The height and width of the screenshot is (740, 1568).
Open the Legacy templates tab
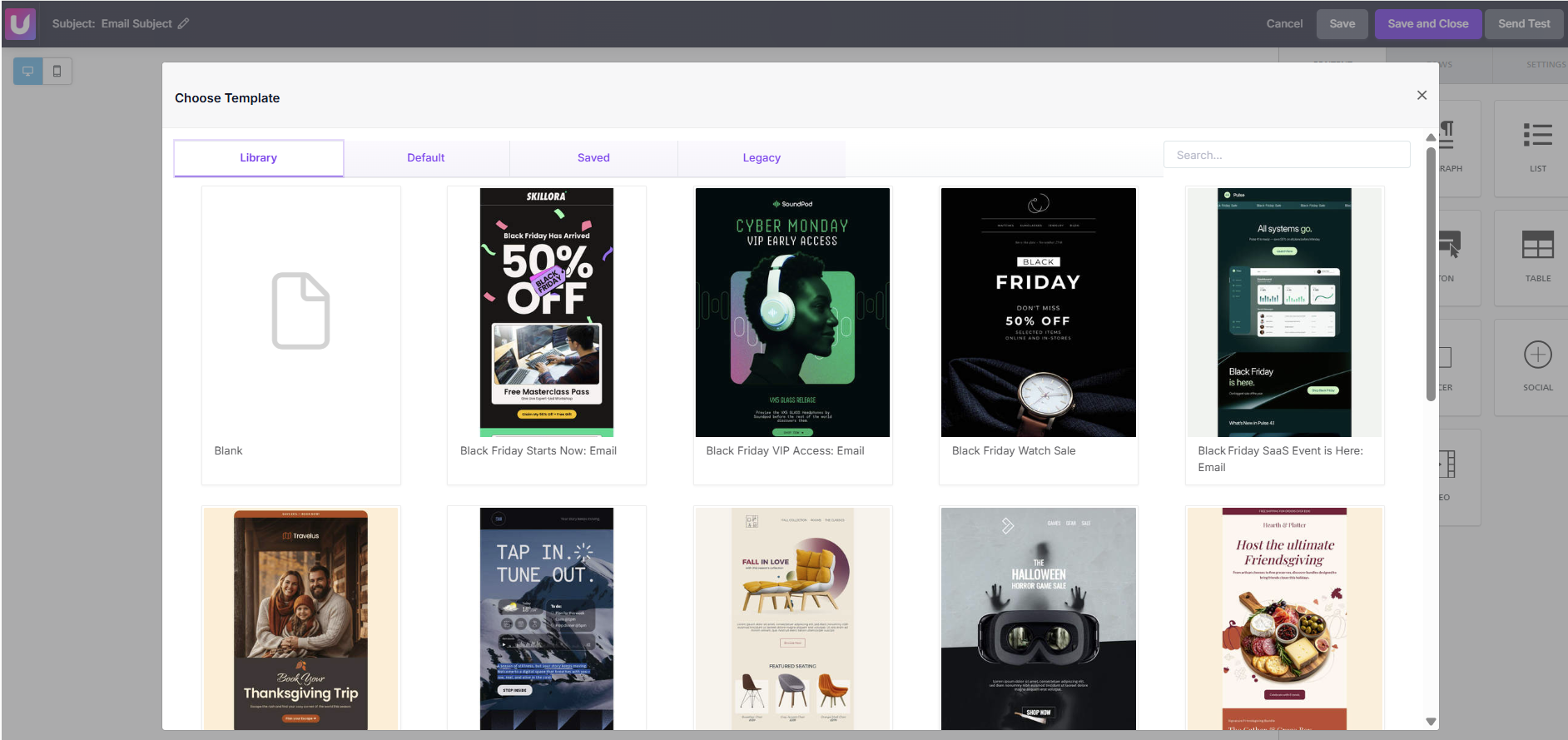pyautogui.click(x=762, y=157)
